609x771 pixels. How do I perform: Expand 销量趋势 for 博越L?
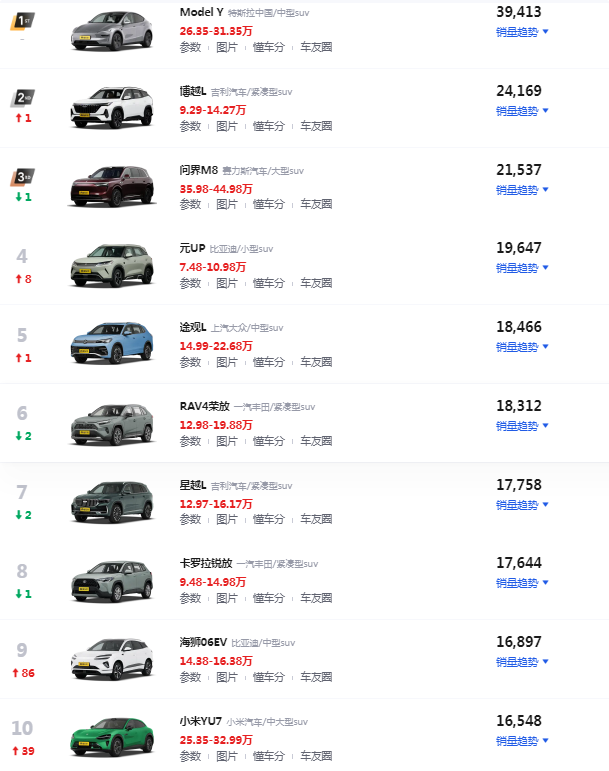(x=522, y=111)
